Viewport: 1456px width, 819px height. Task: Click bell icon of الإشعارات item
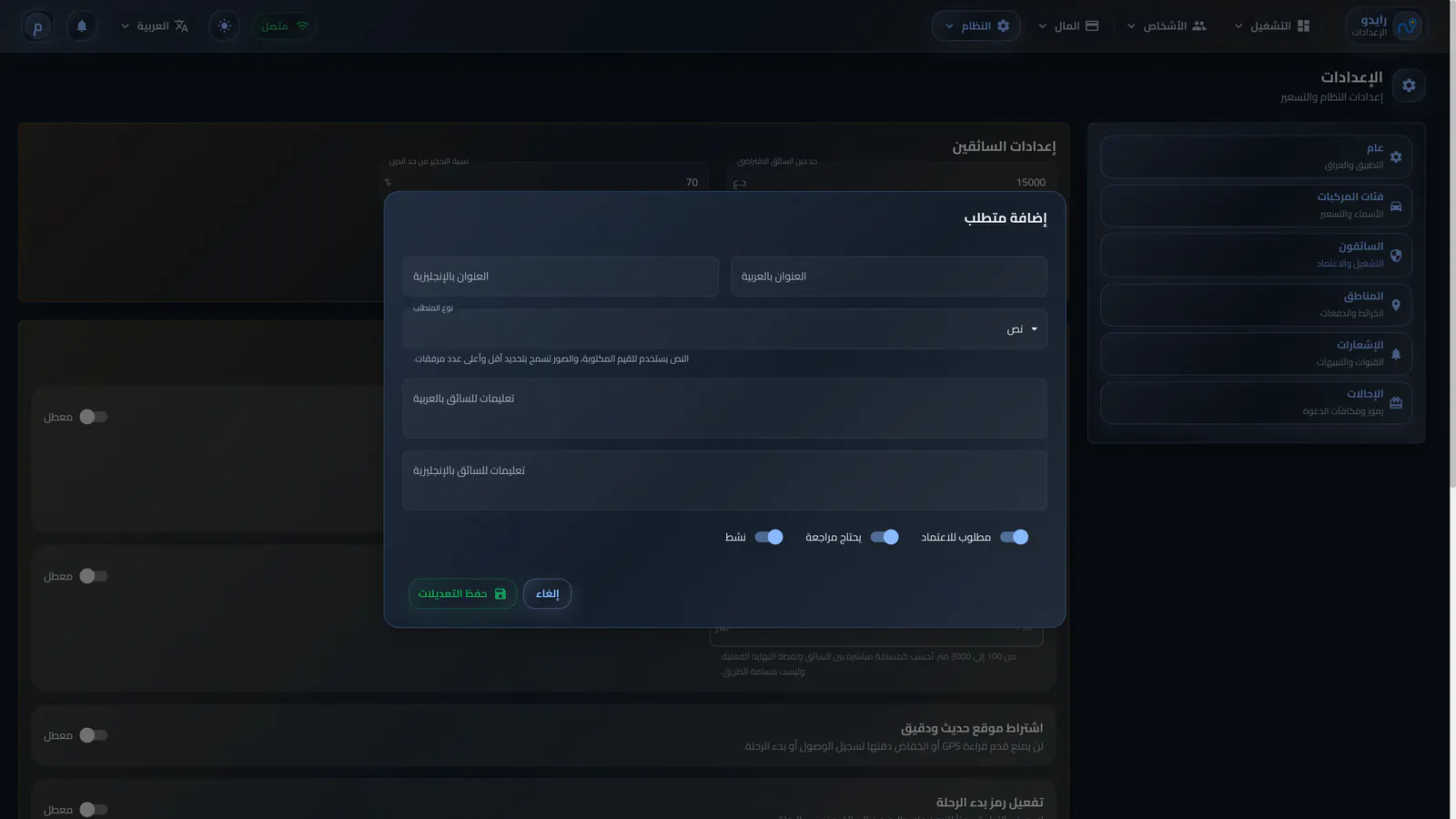point(1396,354)
